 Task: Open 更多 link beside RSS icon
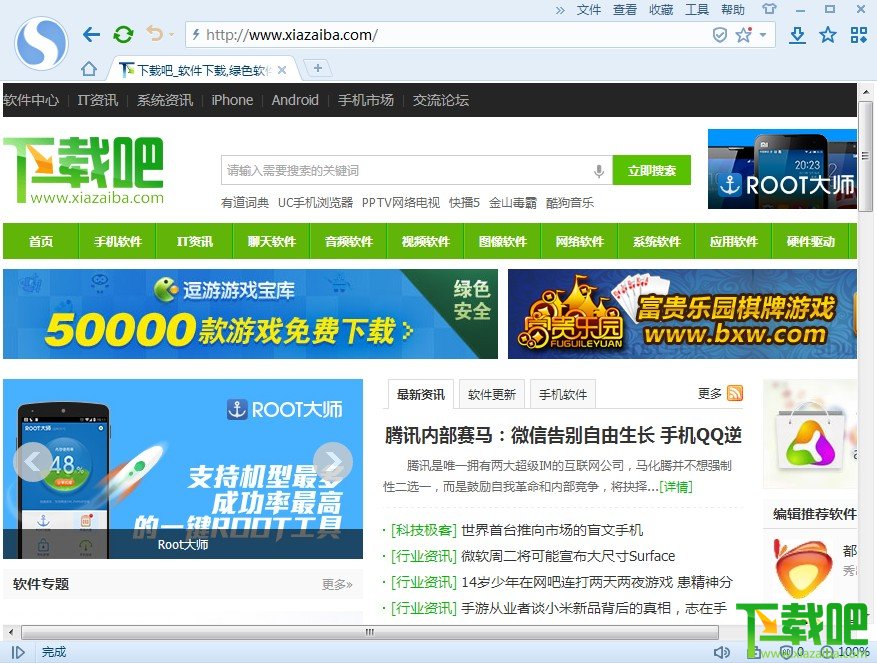pyautogui.click(x=710, y=394)
